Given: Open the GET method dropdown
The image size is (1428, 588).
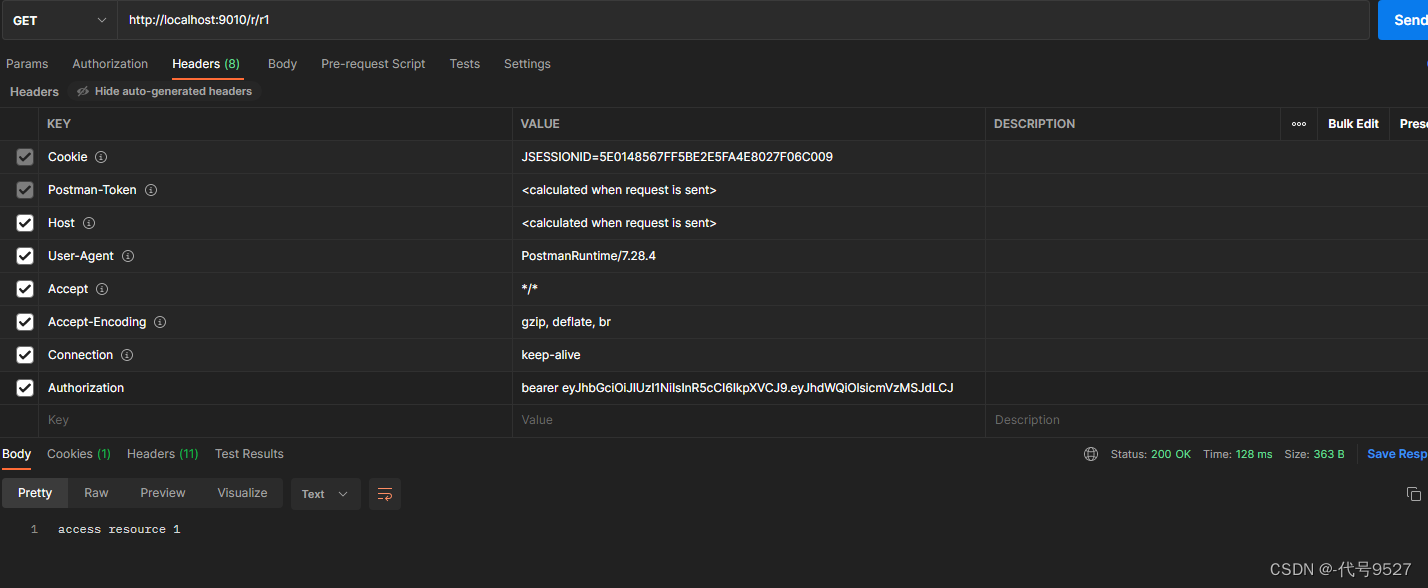Looking at the screenshot, I should click(59, 20).
